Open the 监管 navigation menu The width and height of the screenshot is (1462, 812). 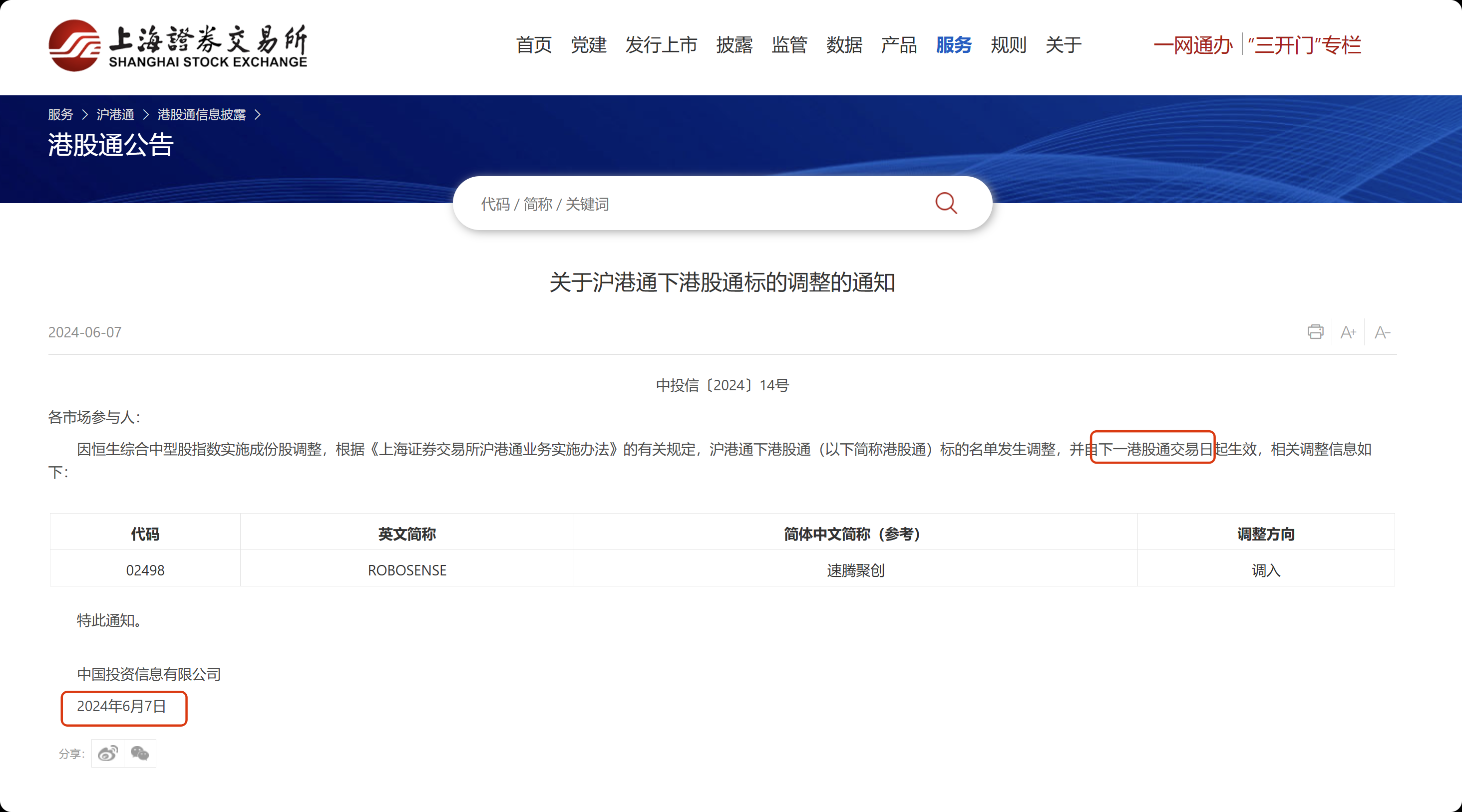click(x=789, y=45)
